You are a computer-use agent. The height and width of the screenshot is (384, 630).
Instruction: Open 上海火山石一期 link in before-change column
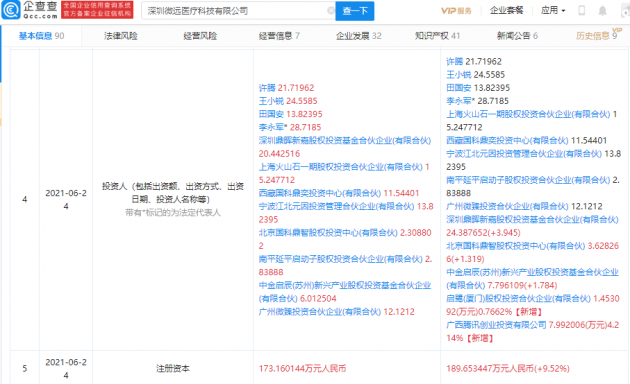[x=341, y=167]
